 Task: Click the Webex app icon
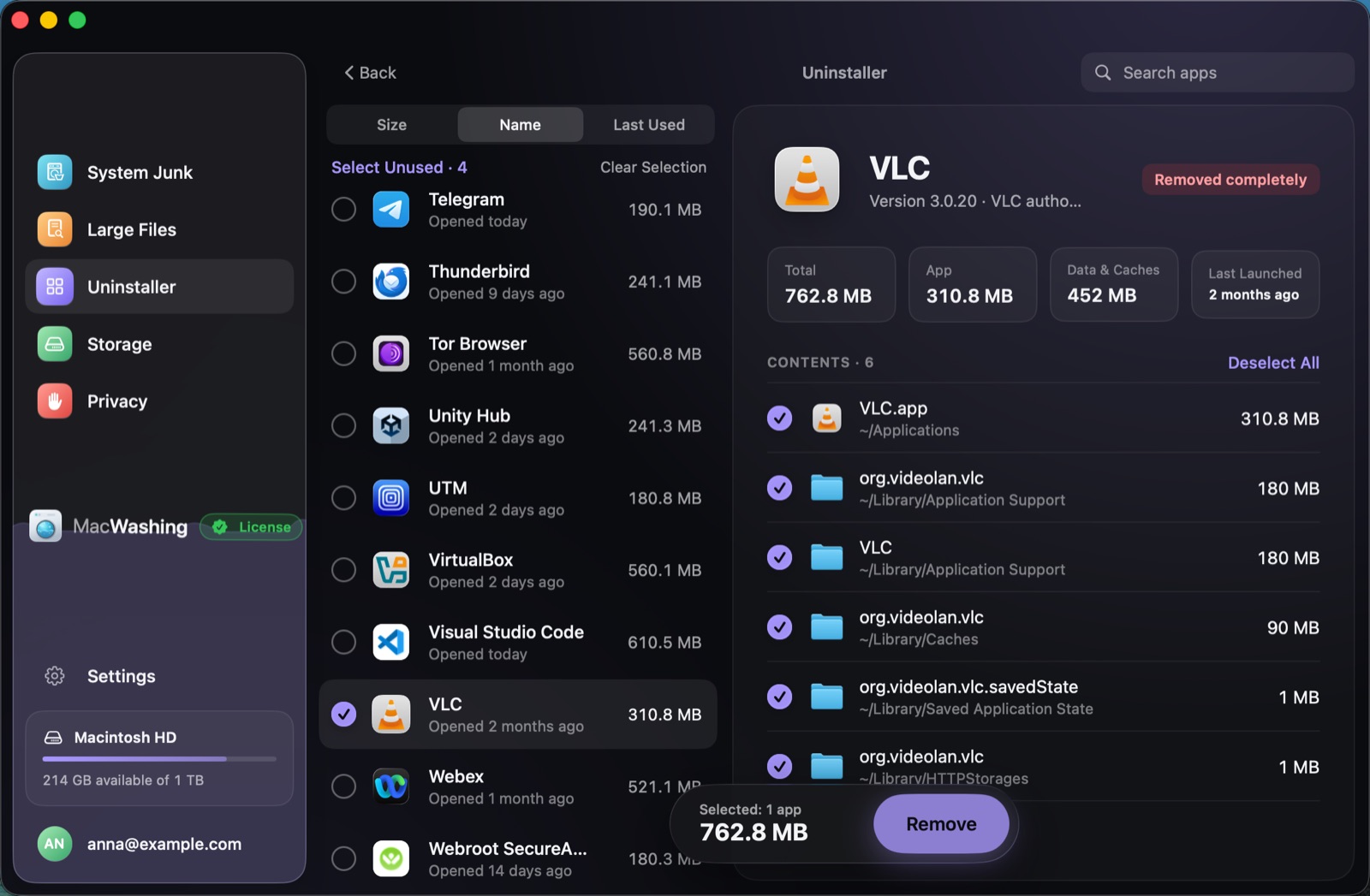tap(391, 786)
